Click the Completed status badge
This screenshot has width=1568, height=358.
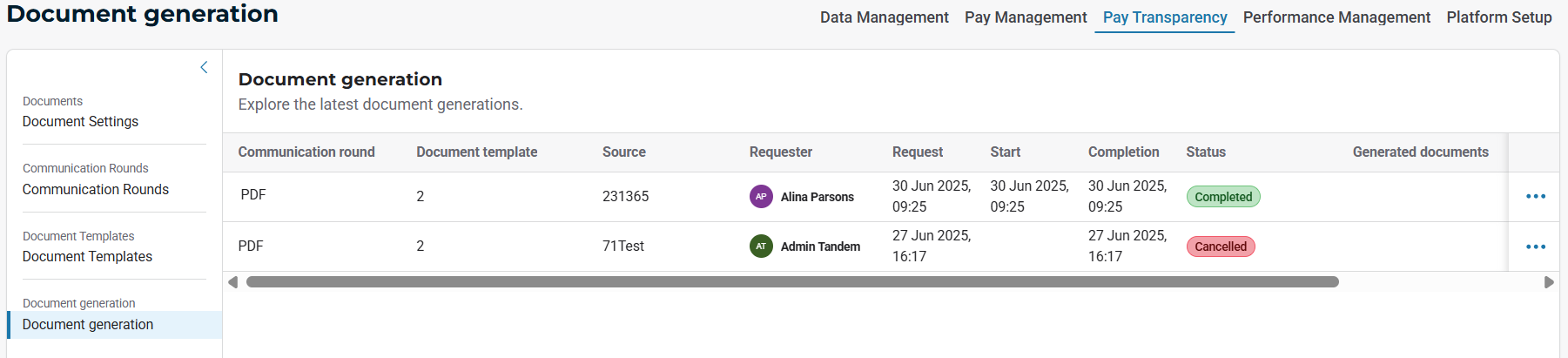pyautogui.click(x=1222, y=197)
